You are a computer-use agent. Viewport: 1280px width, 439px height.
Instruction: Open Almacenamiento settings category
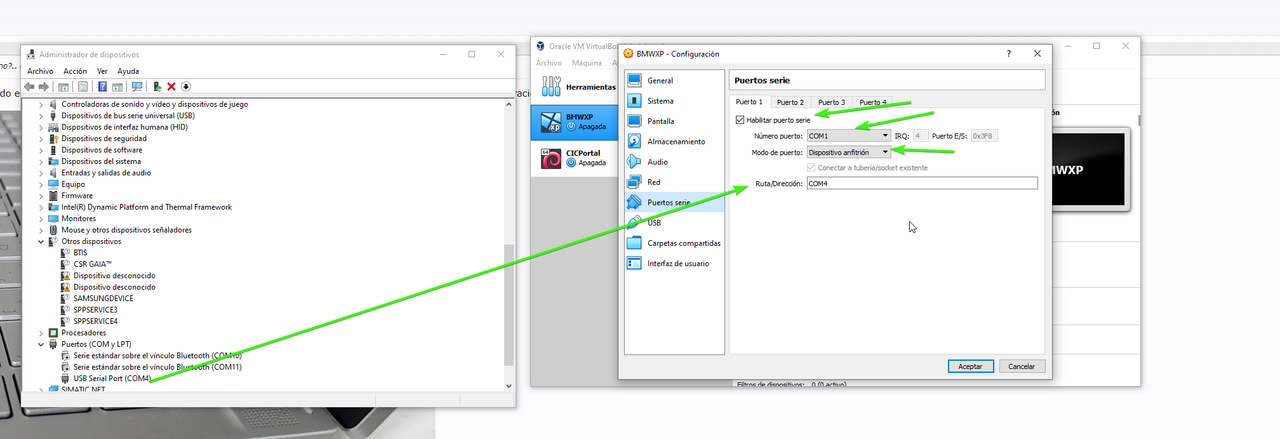[673, 141]
